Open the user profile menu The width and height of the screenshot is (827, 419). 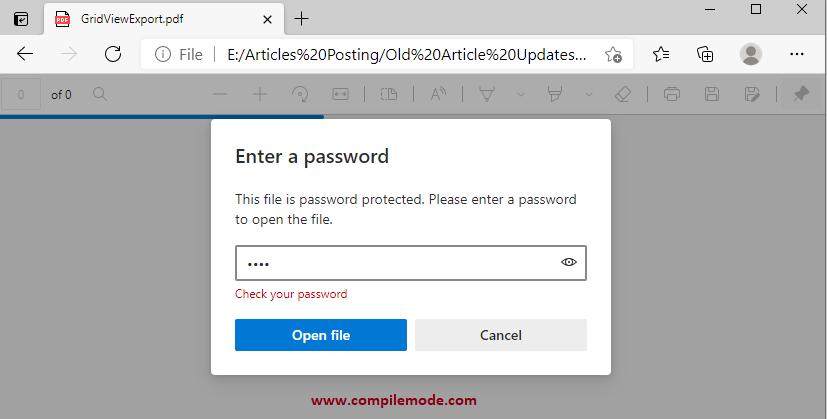click(750, 54)
